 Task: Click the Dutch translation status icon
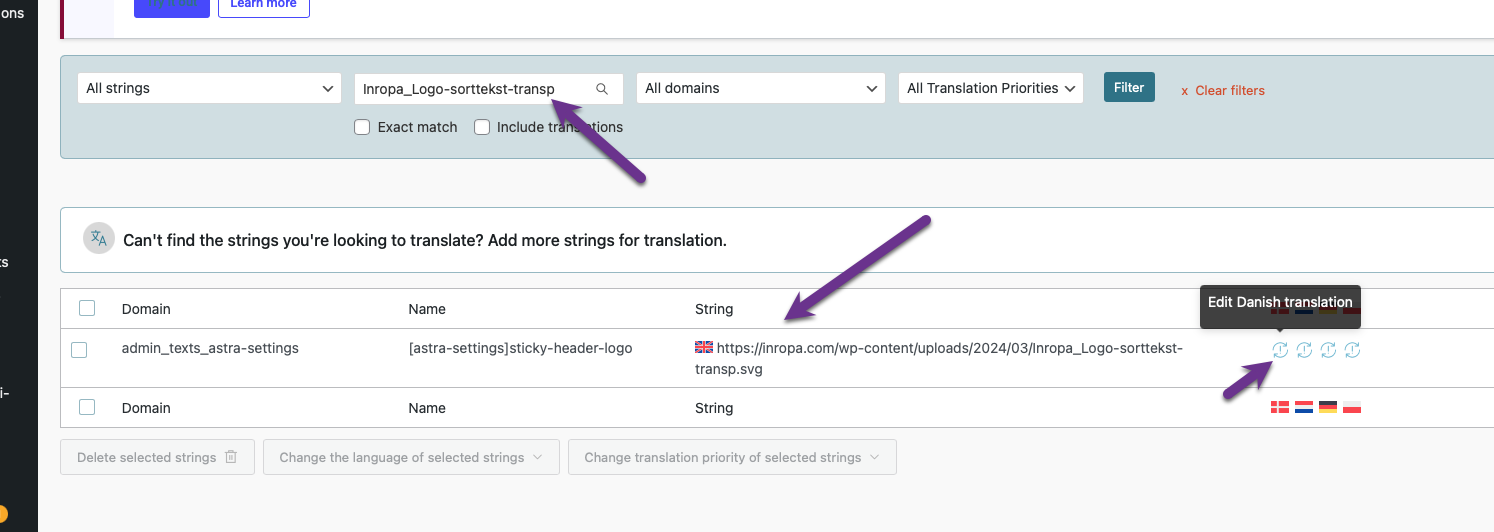pyautogui.click(x=1304, y=349)
